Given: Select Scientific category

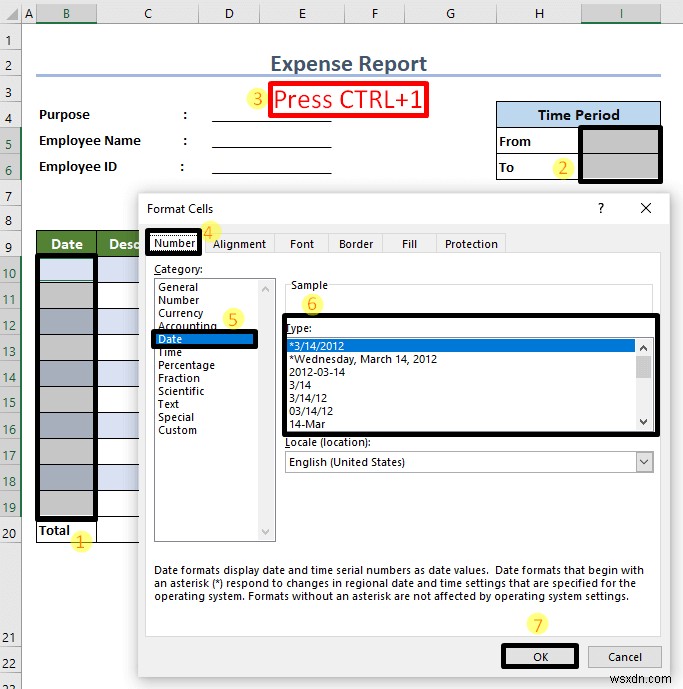Looking at the screenshot, I should click(x=181, y=391).
